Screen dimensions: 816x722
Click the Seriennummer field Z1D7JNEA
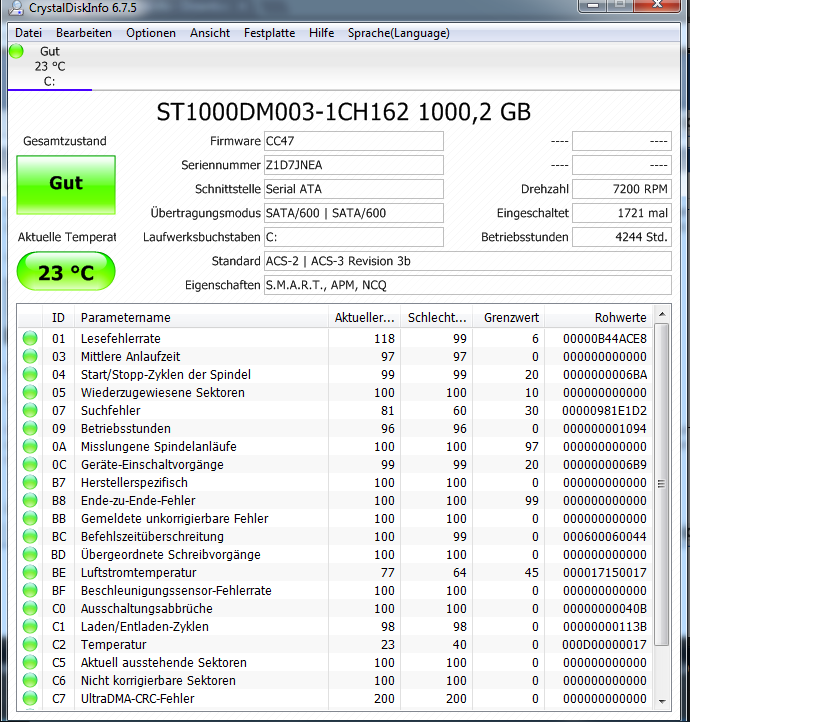point(354,165)
